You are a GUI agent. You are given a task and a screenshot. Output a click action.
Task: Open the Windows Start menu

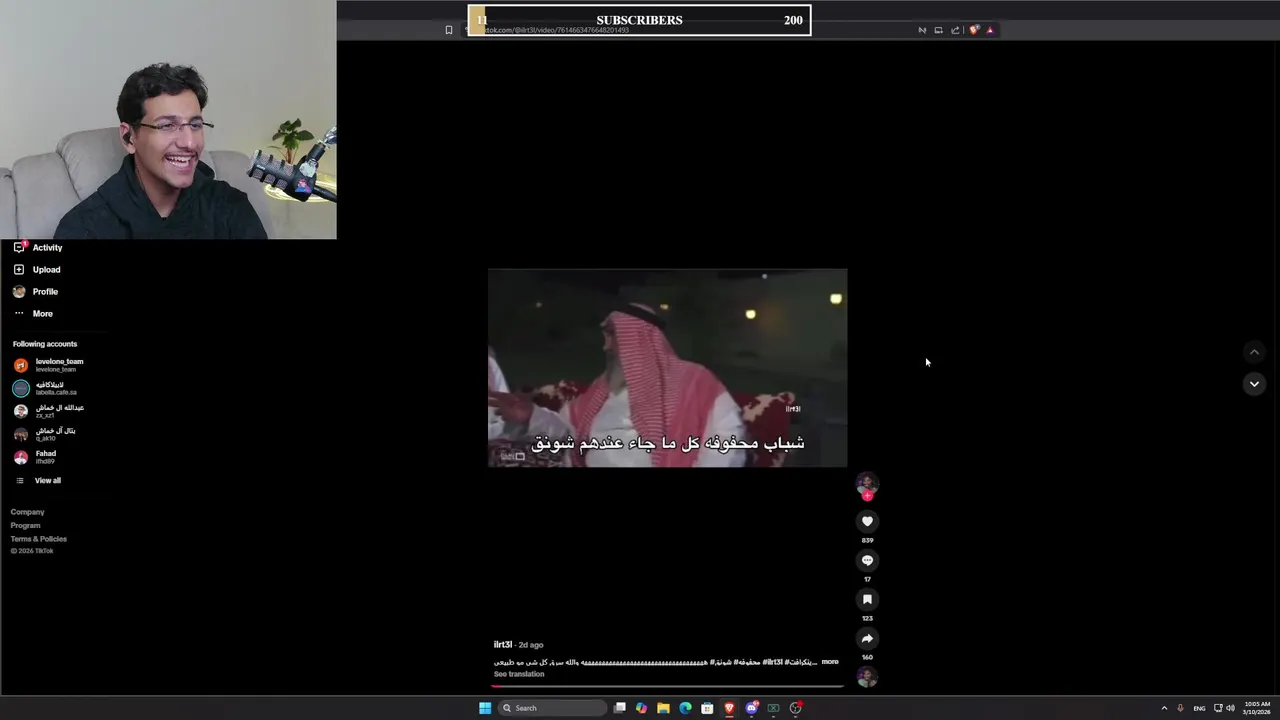click(485, 708)
